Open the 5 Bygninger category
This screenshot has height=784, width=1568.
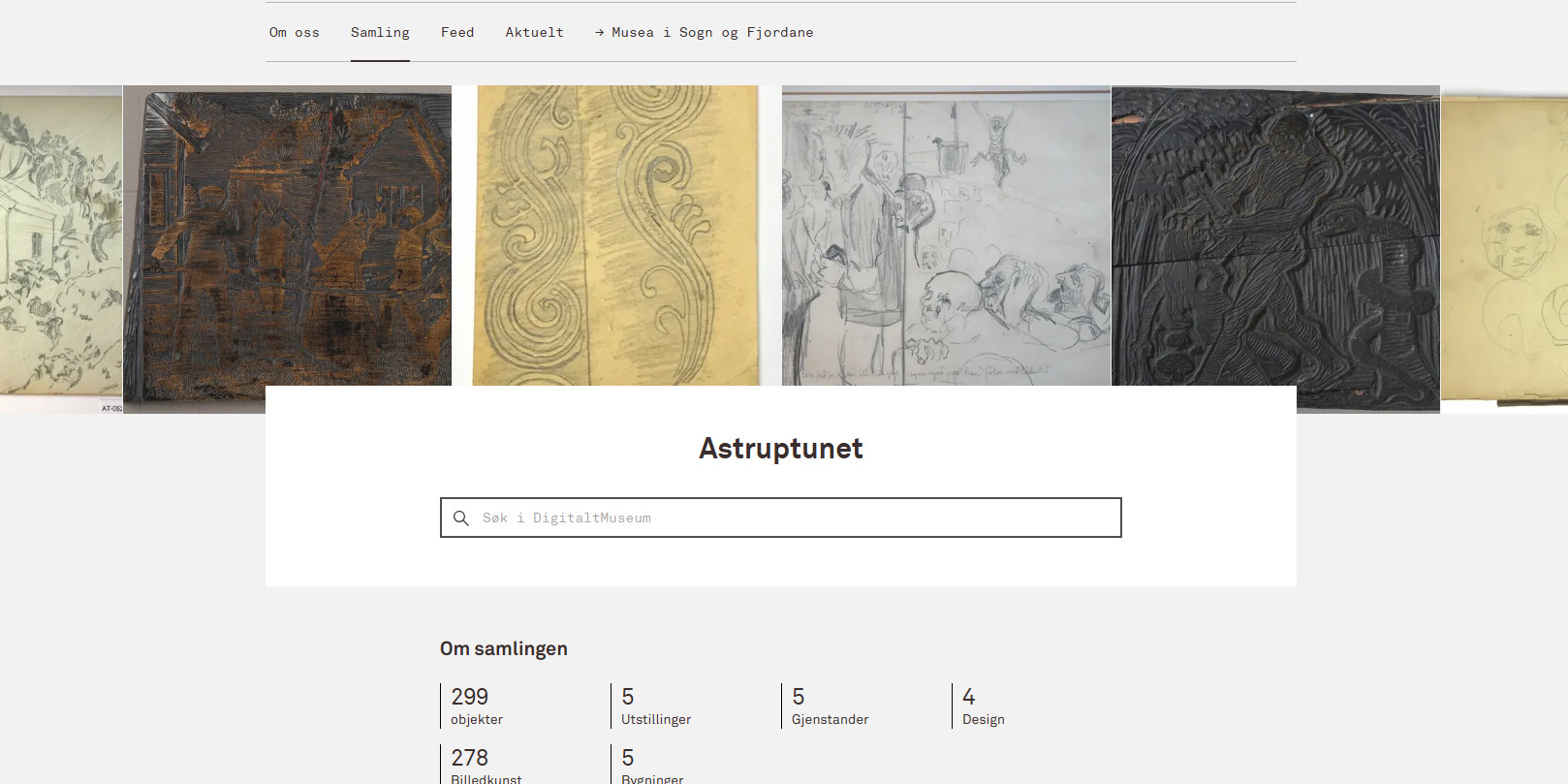[x=651, y=766]
